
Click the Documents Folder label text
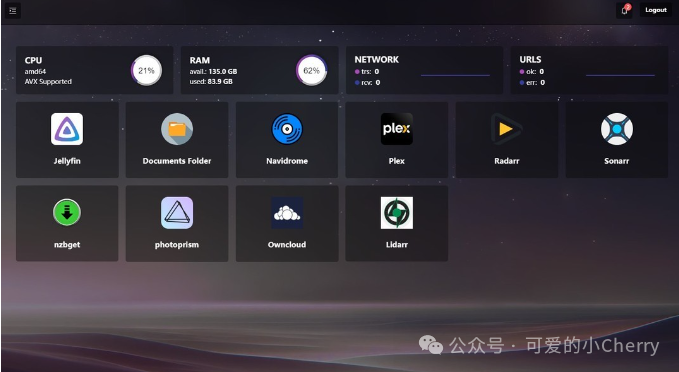[177, 161]
